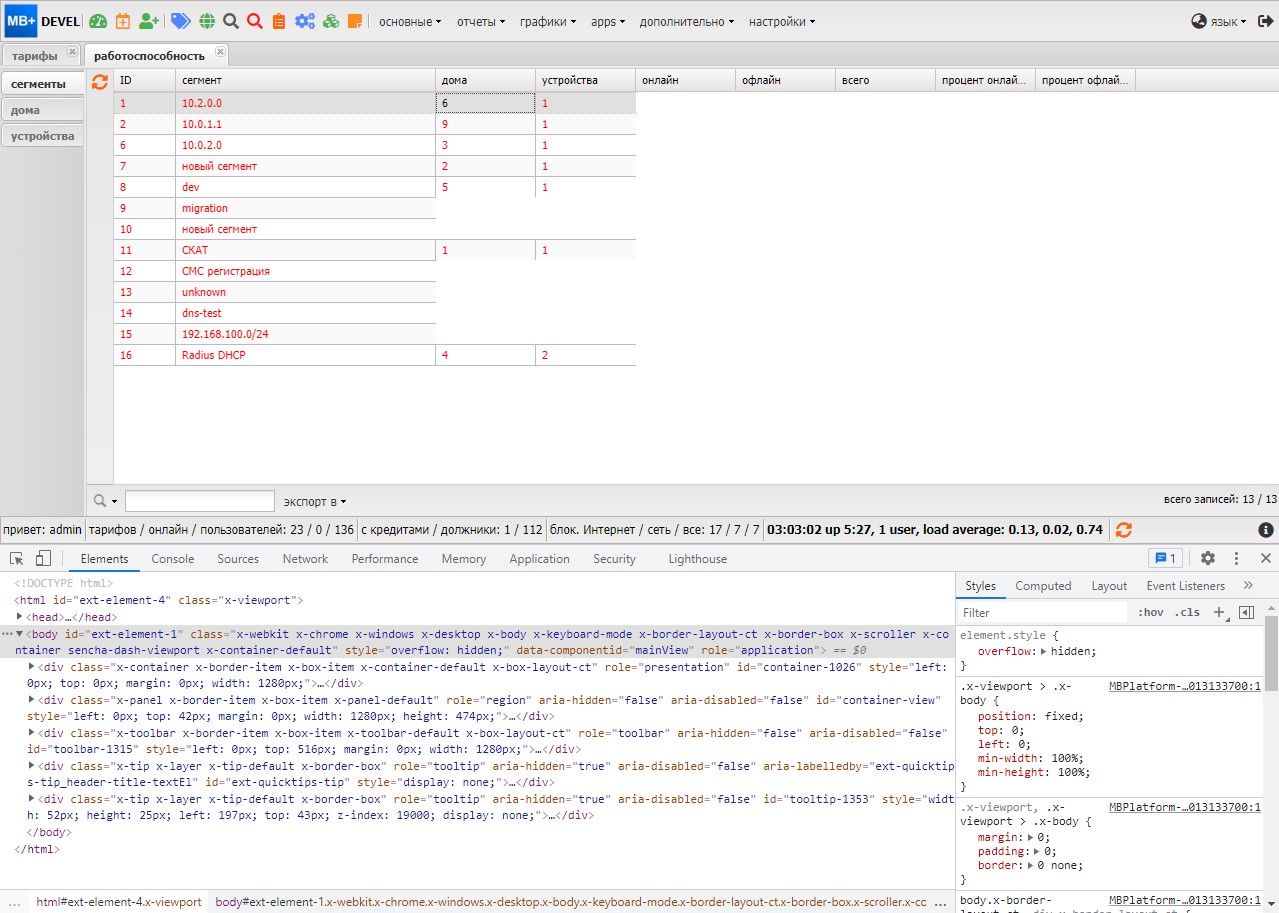Click the orange calendar icon in top toolbar
Viewport: 1279px width, 913px height.
122,20
